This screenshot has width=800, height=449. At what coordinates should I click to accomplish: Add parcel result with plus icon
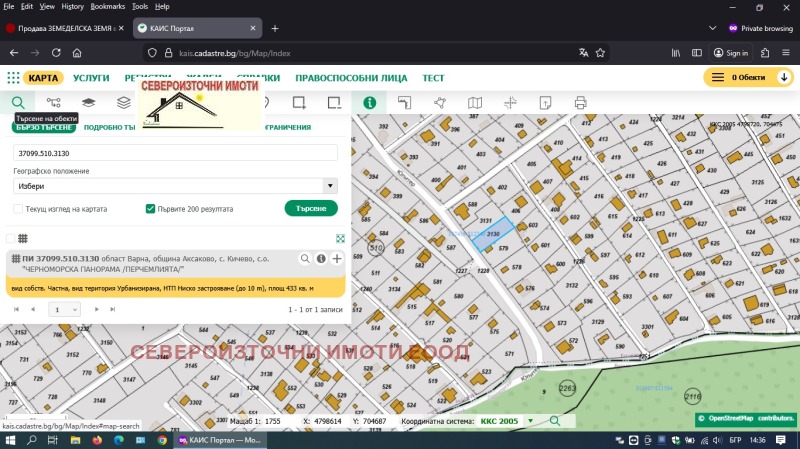(337, 259)
